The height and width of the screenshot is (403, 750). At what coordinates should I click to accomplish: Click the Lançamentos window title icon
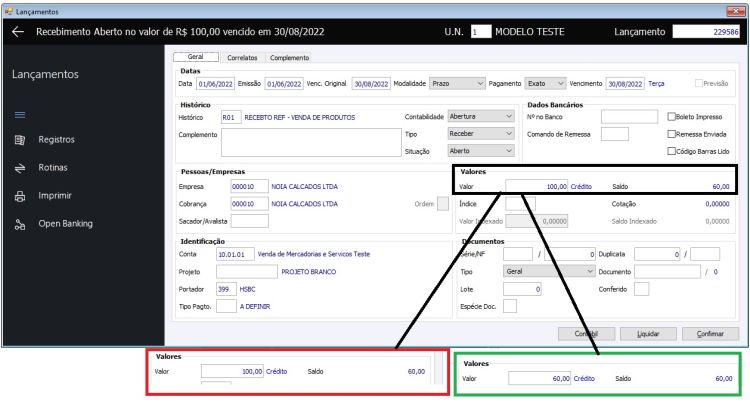click(x=9, y=11)
